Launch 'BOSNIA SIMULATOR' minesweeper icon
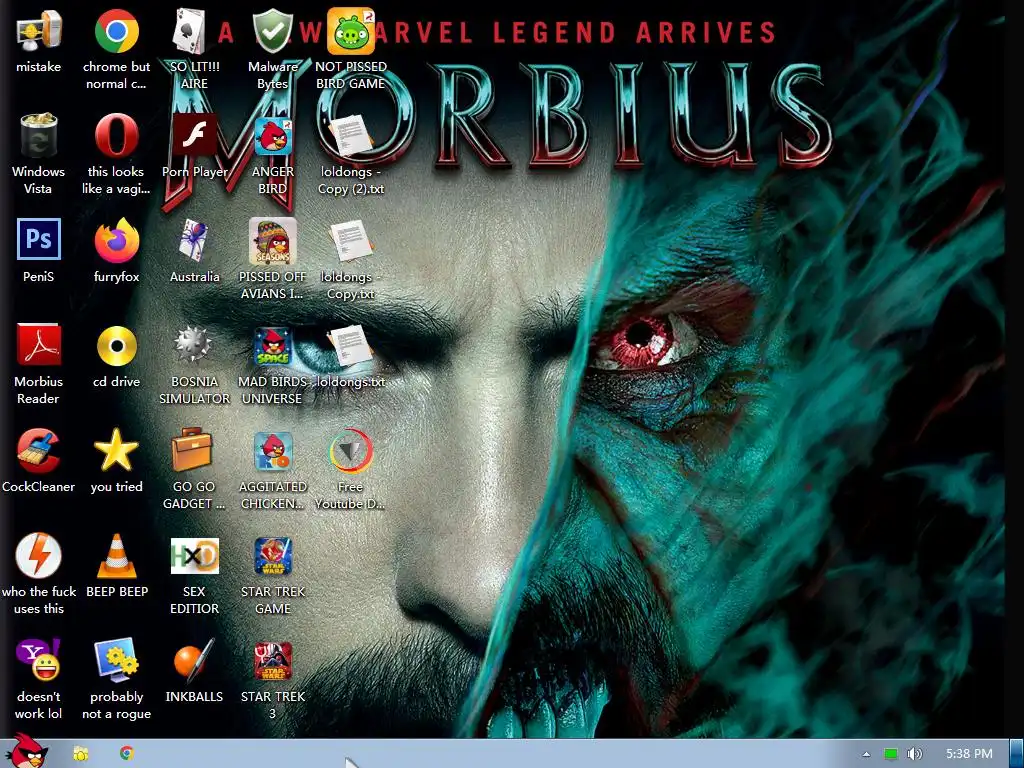1024x768 pixels. click(194, 344)
